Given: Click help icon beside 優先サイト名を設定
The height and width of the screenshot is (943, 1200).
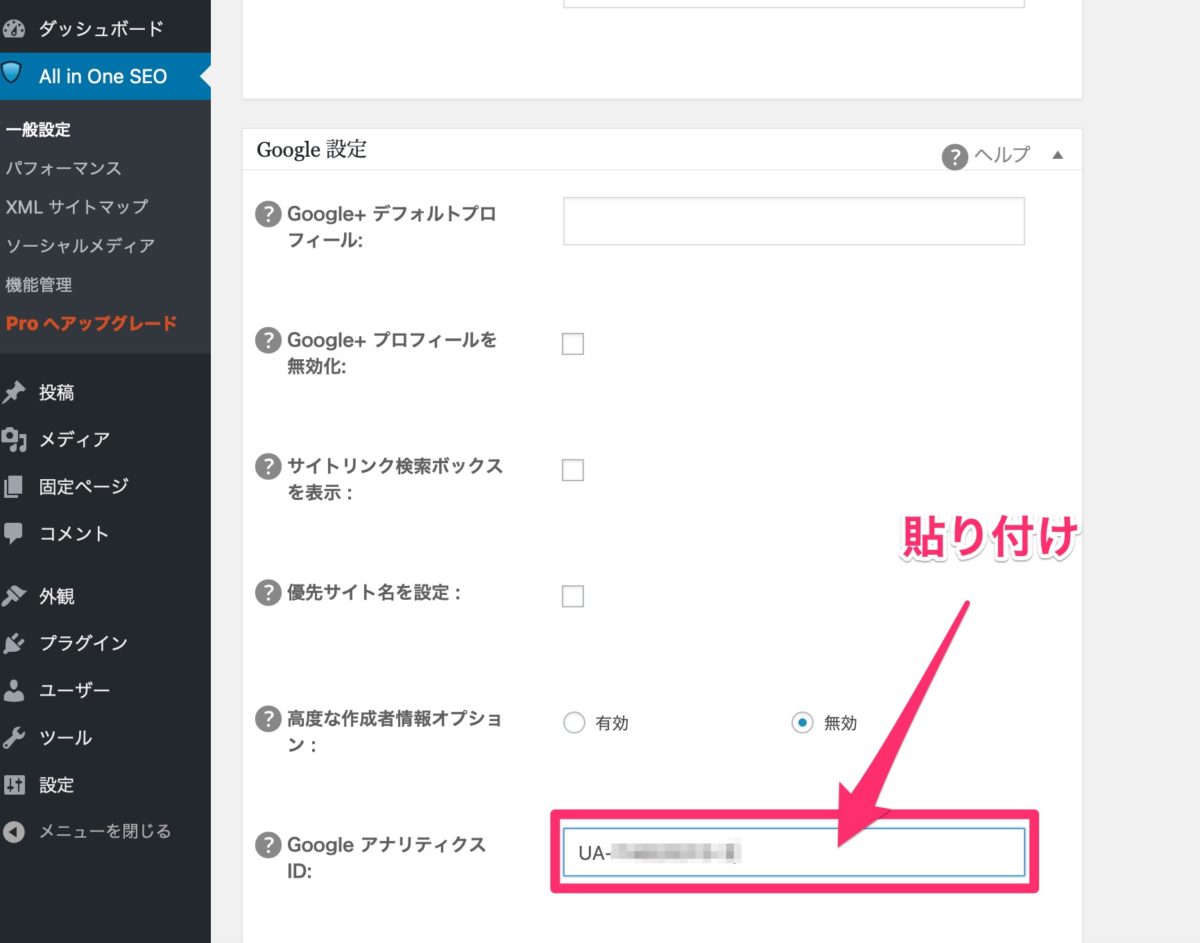Looking at the screenshot, I should click(268, 593).
